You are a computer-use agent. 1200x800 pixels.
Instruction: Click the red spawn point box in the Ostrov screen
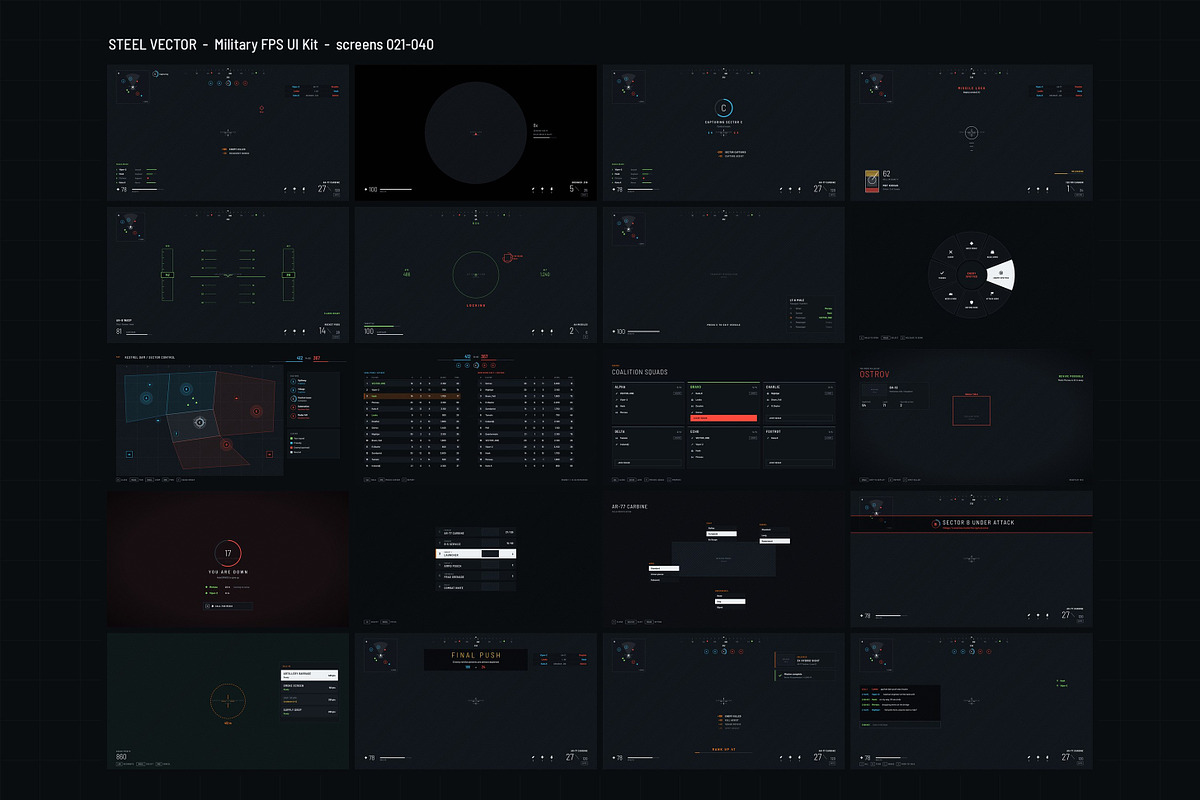(970, 411)
